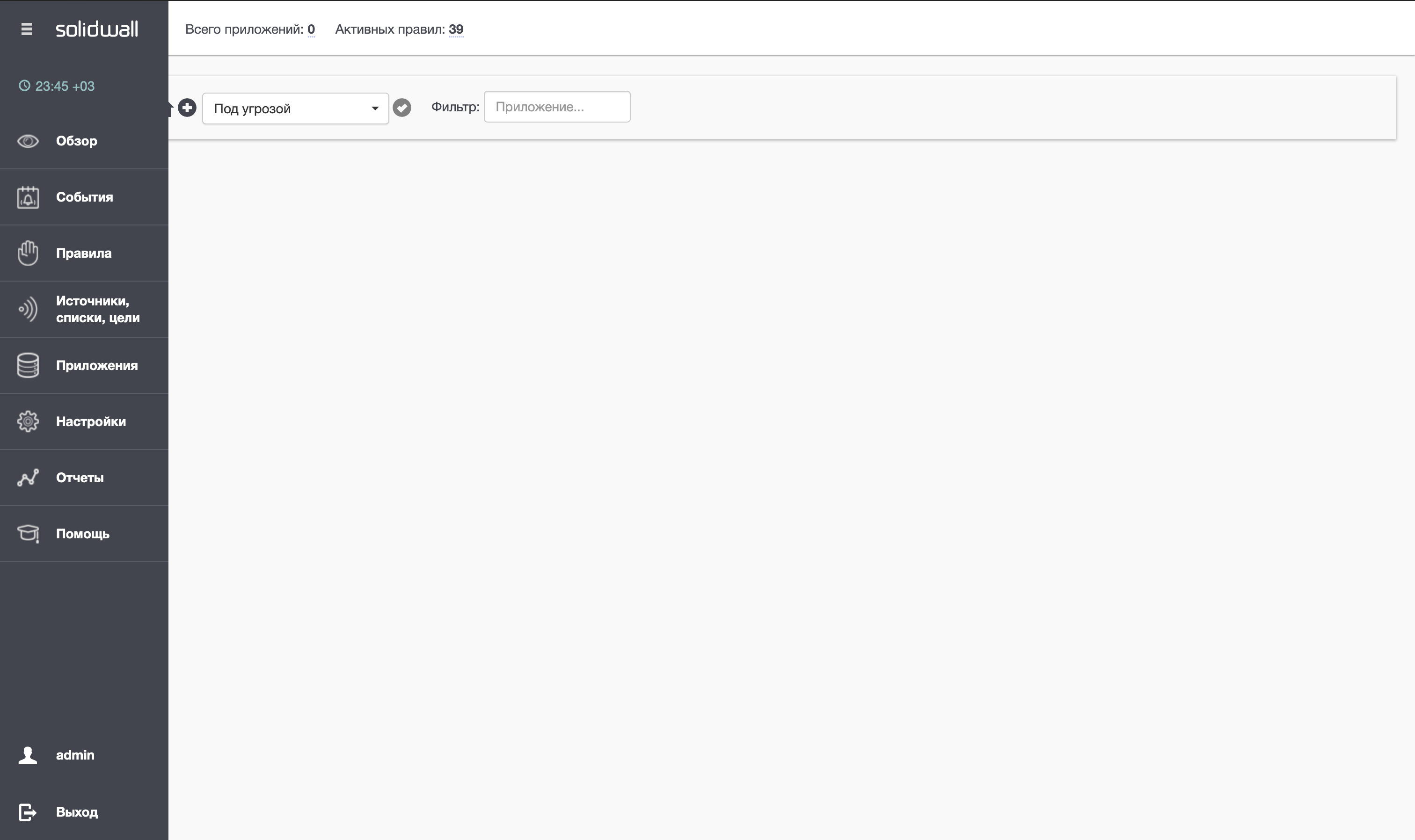Open the Отчеты section

(84, 477)
